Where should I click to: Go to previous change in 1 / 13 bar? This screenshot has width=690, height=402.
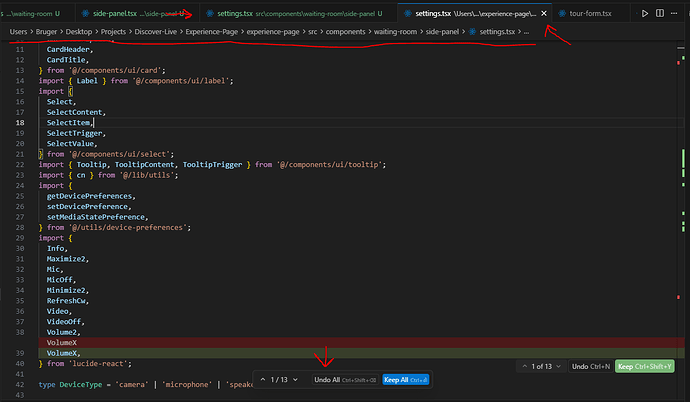(x=263, y=380)
